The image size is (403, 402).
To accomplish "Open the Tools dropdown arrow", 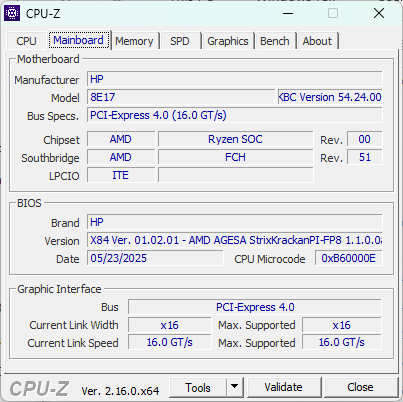I will click(235, 387).
